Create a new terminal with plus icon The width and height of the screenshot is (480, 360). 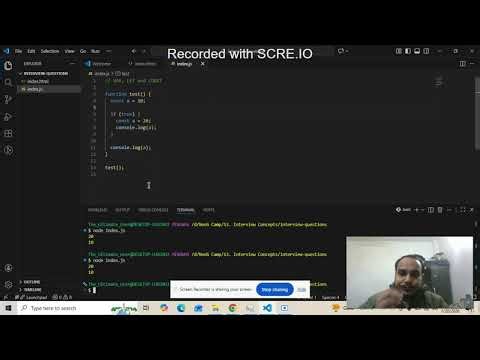(x=416, y=210)
